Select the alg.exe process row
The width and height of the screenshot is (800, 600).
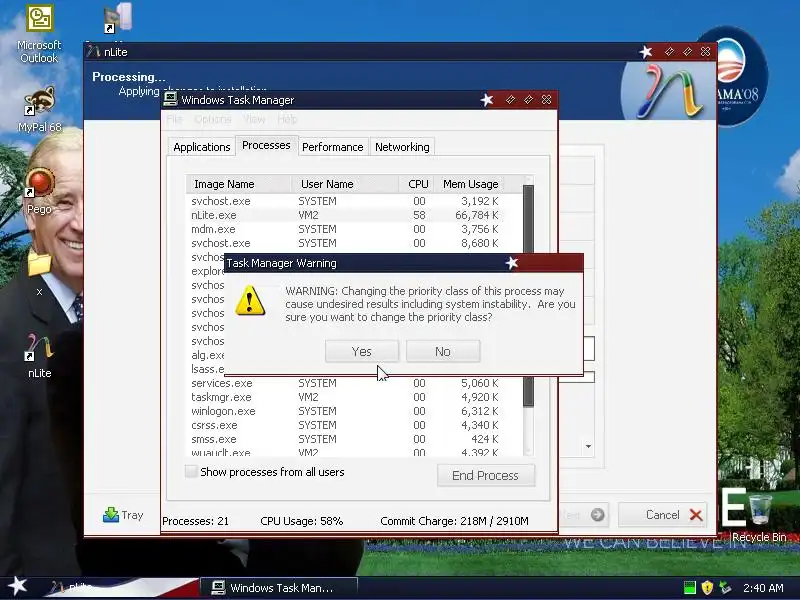207,355
